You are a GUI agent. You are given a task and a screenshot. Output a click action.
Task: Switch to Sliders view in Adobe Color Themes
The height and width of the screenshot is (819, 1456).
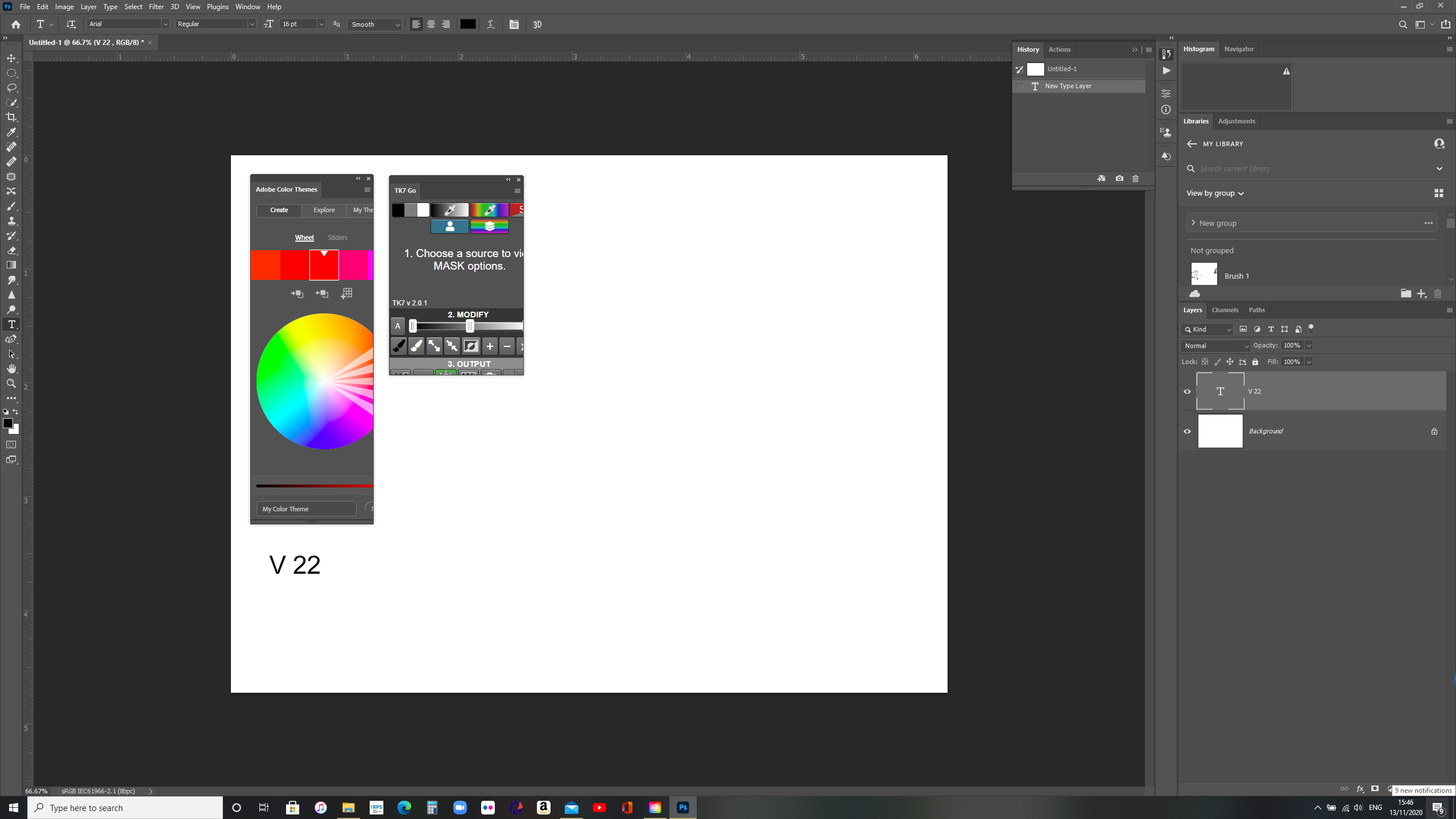click(x=337, y=237)
